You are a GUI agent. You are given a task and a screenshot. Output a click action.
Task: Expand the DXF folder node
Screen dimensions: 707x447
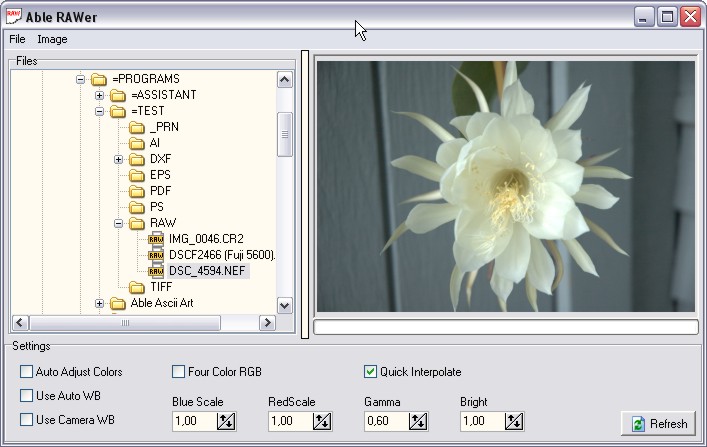(x=119, y=159)
